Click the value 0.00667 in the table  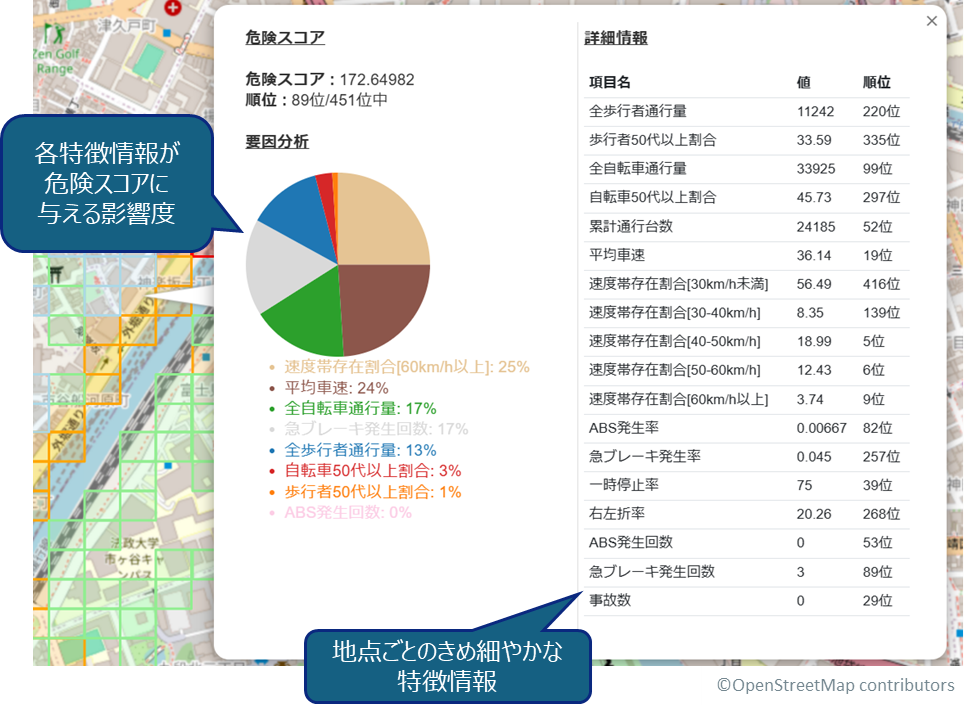point(822,428)
